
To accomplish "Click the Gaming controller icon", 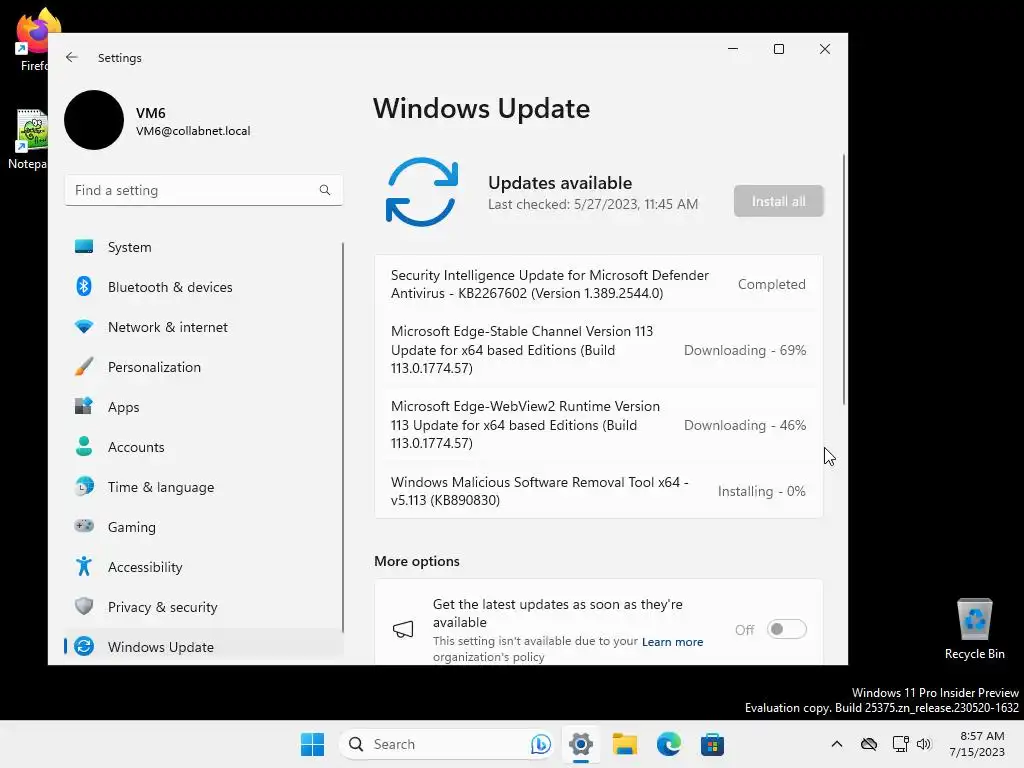I will pos(84,526).
